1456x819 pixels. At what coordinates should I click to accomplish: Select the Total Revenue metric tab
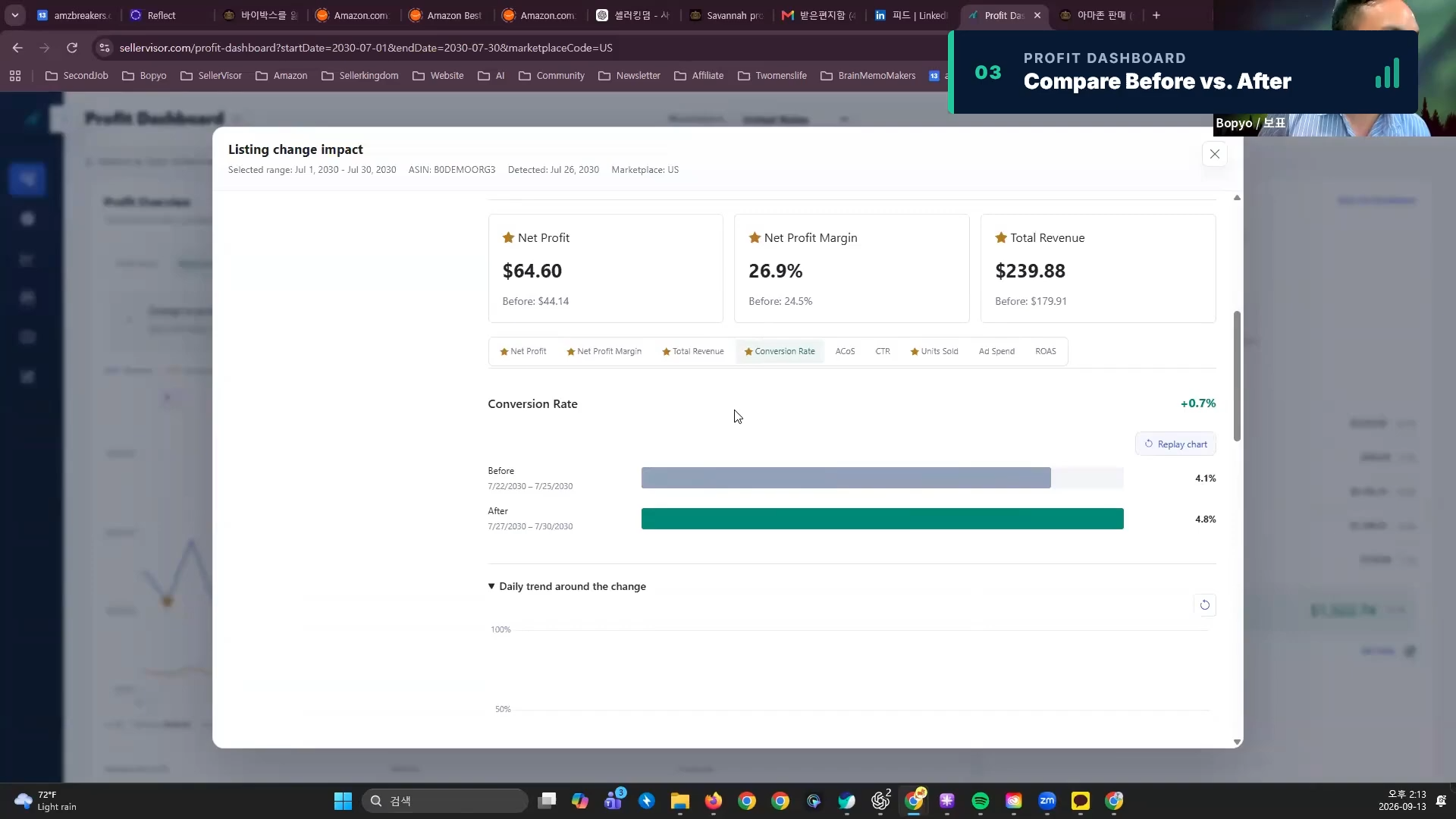(693, 351)
